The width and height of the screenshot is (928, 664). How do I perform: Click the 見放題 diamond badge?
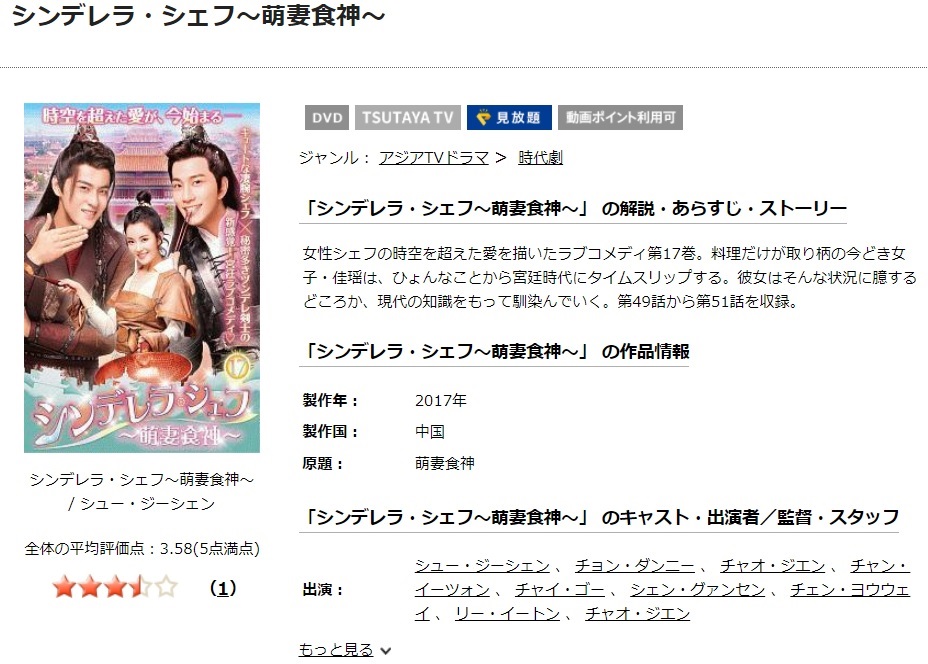pos(509,118)
